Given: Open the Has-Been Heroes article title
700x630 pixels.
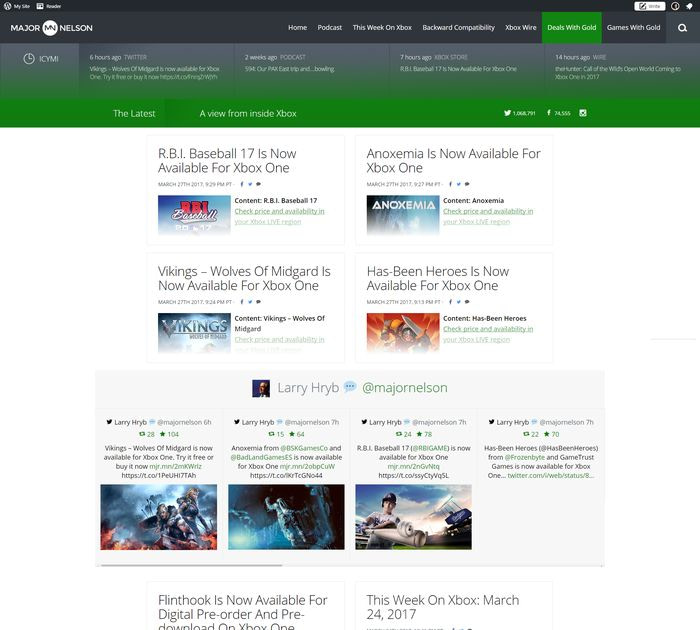Looking at the screenshot, I should (x=438, y=279).
